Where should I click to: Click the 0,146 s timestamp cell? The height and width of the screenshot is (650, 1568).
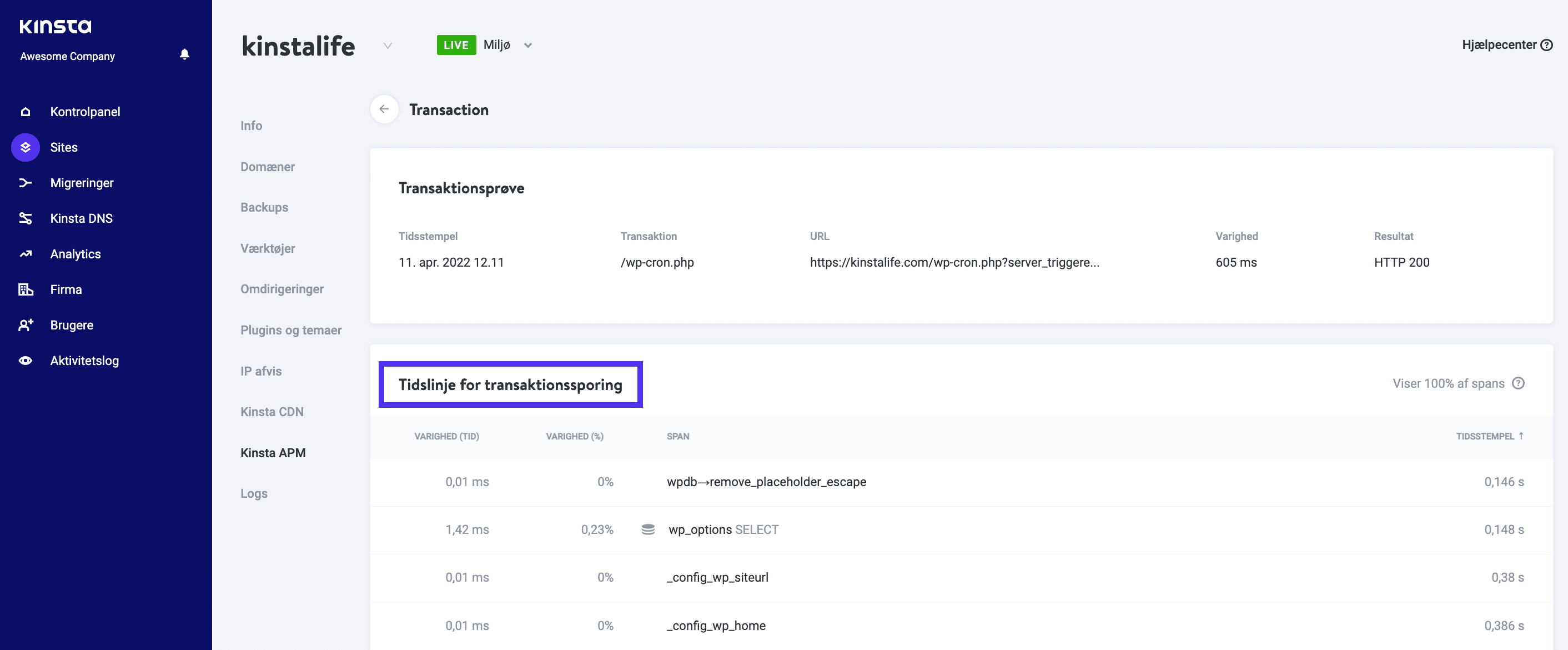(1504, 481)
